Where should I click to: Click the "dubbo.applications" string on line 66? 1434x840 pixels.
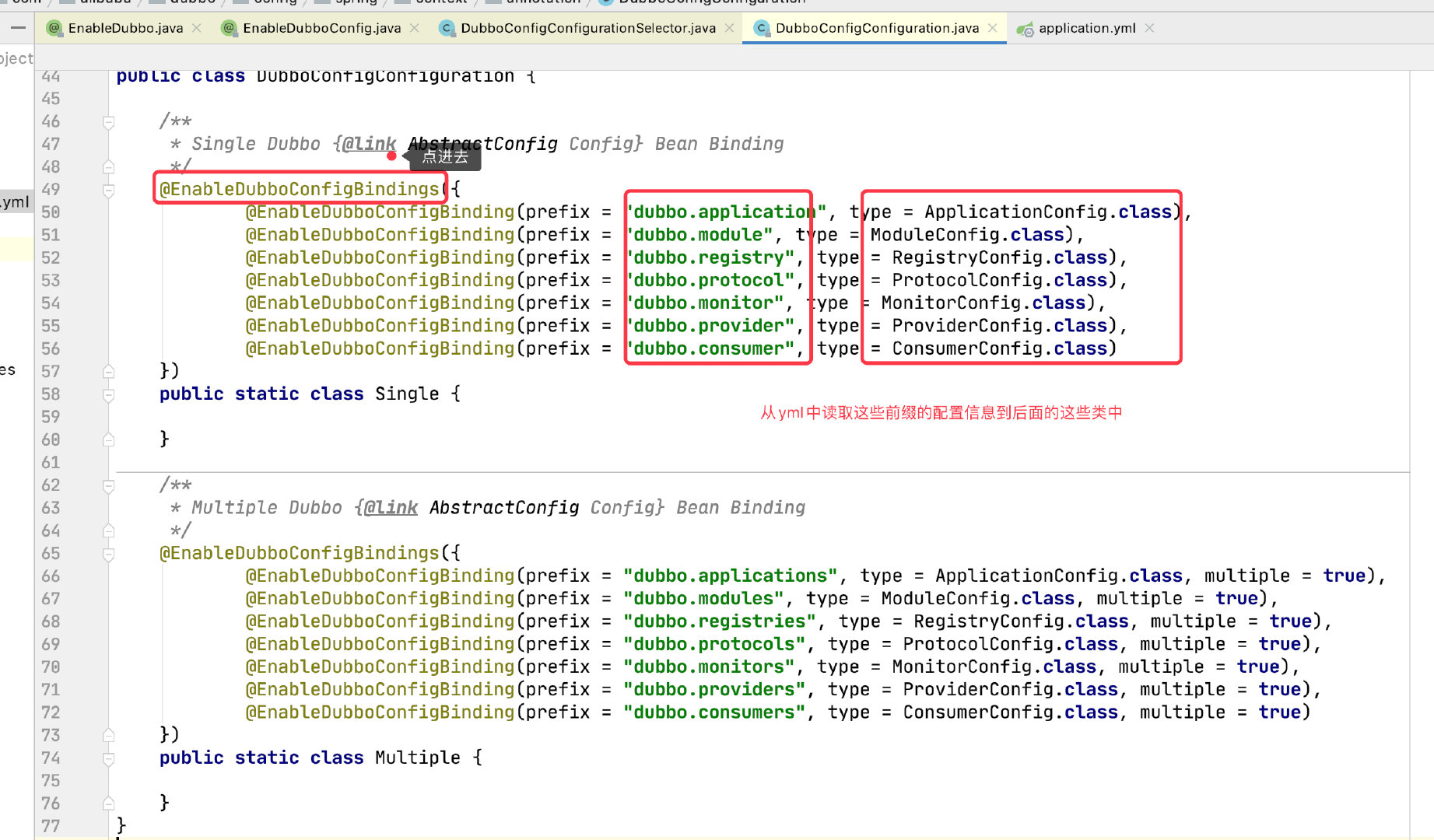coord(731,576)
